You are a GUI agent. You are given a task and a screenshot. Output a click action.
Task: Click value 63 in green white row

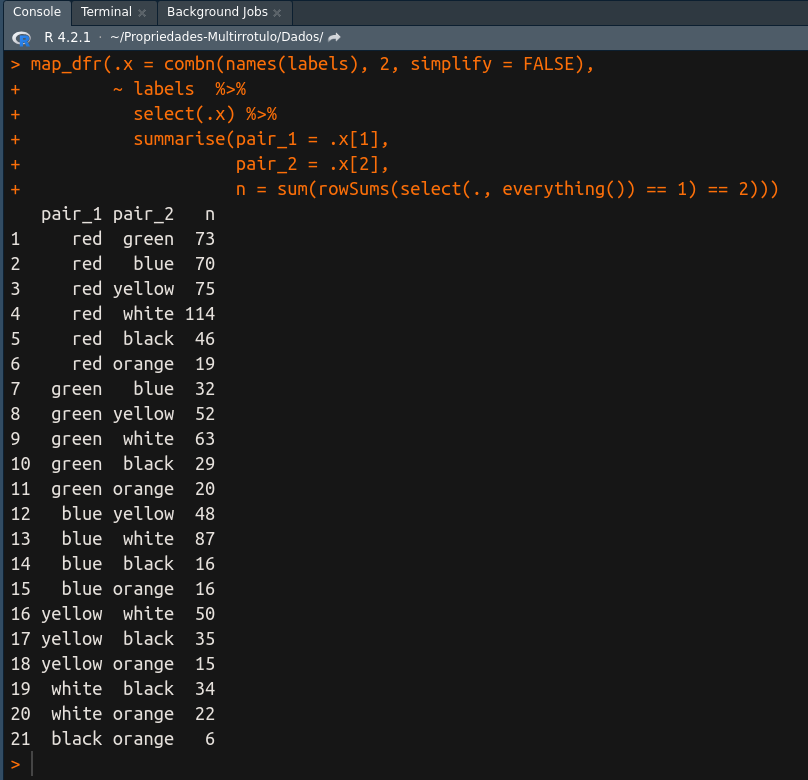205,439
